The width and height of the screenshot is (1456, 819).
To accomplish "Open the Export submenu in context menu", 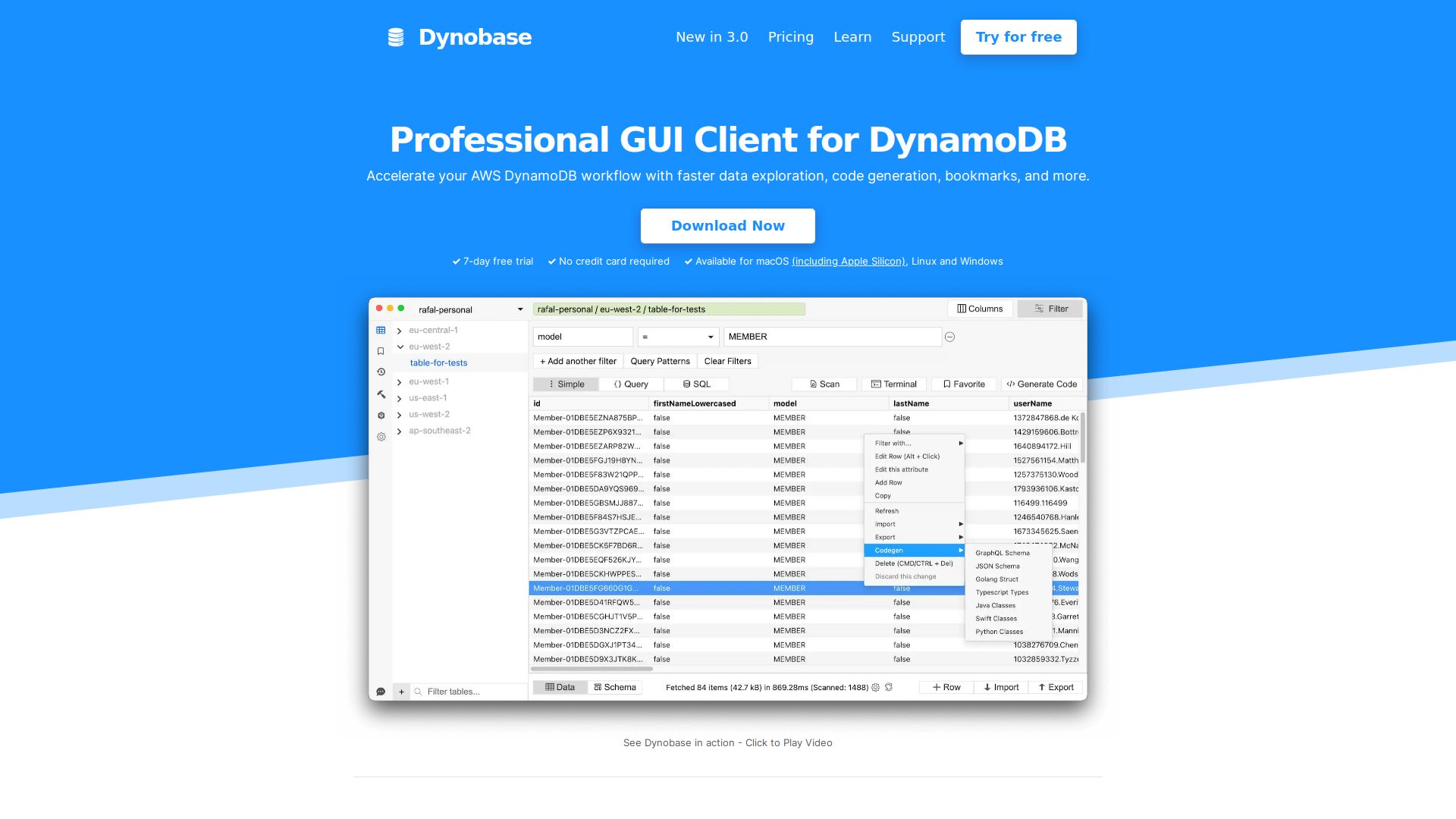I will coord(915,537).
